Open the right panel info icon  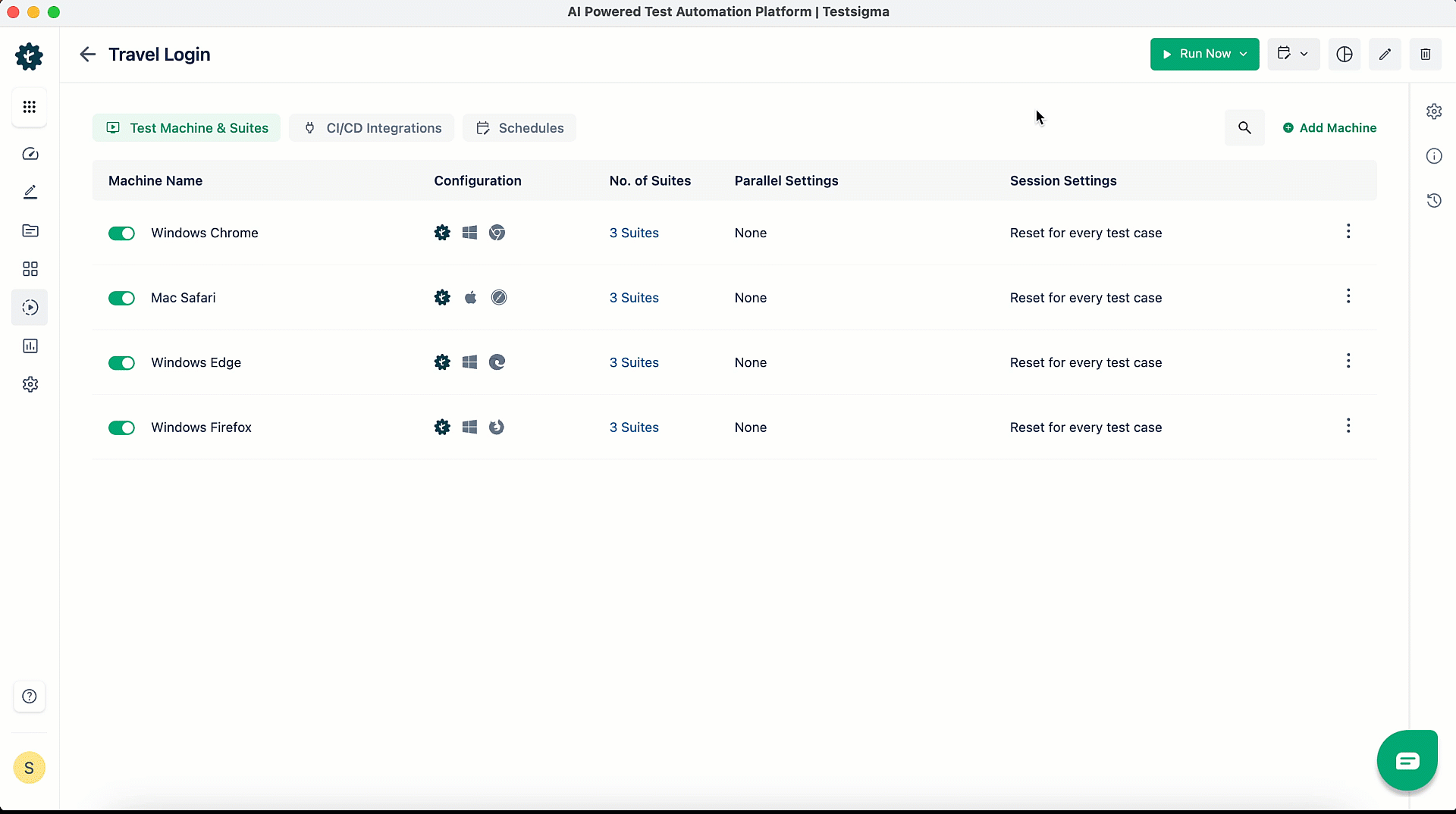pyautogui.click(x=1434, y=156)
